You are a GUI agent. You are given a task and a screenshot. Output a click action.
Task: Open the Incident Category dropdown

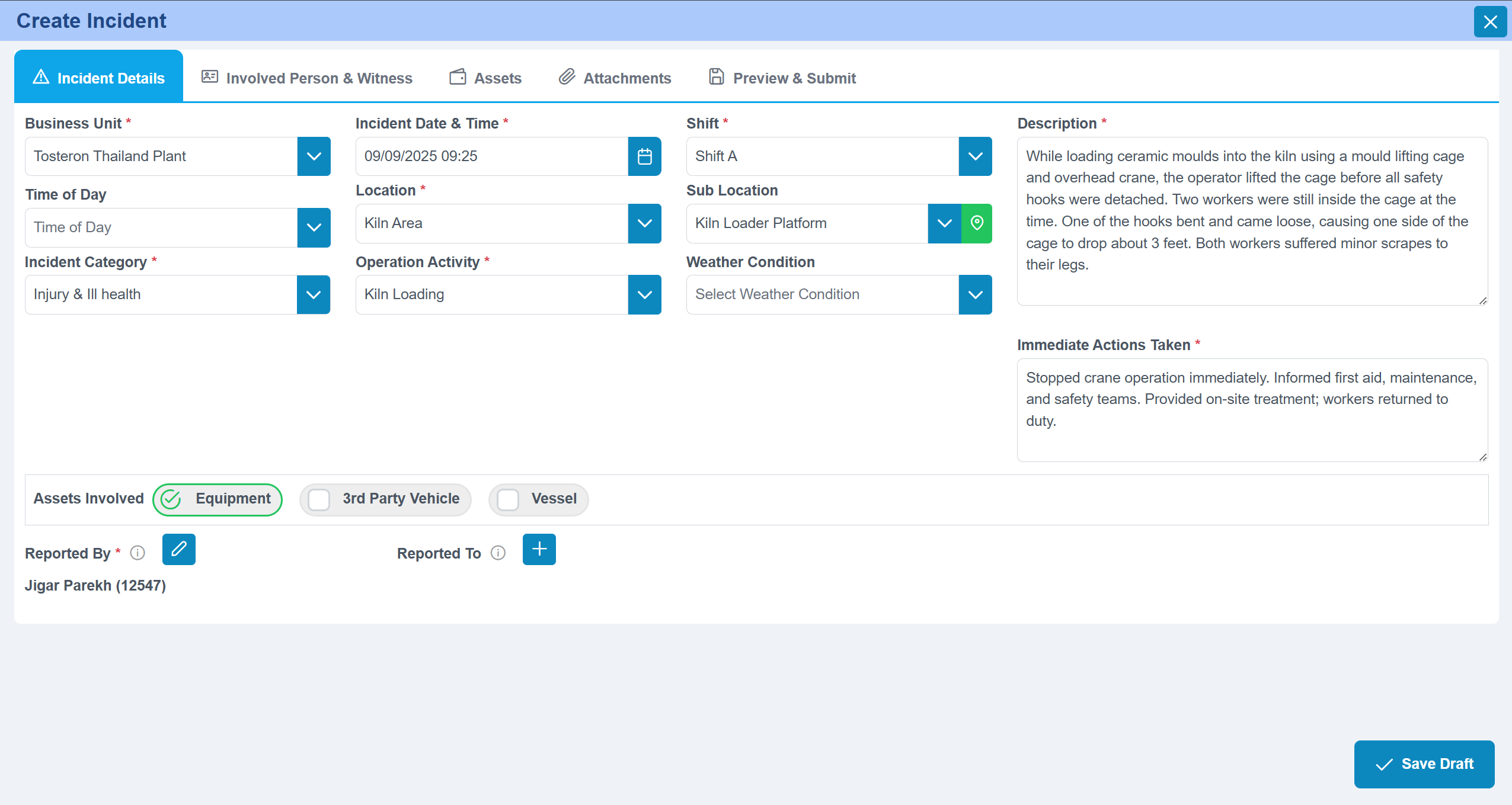click(314, 294)
